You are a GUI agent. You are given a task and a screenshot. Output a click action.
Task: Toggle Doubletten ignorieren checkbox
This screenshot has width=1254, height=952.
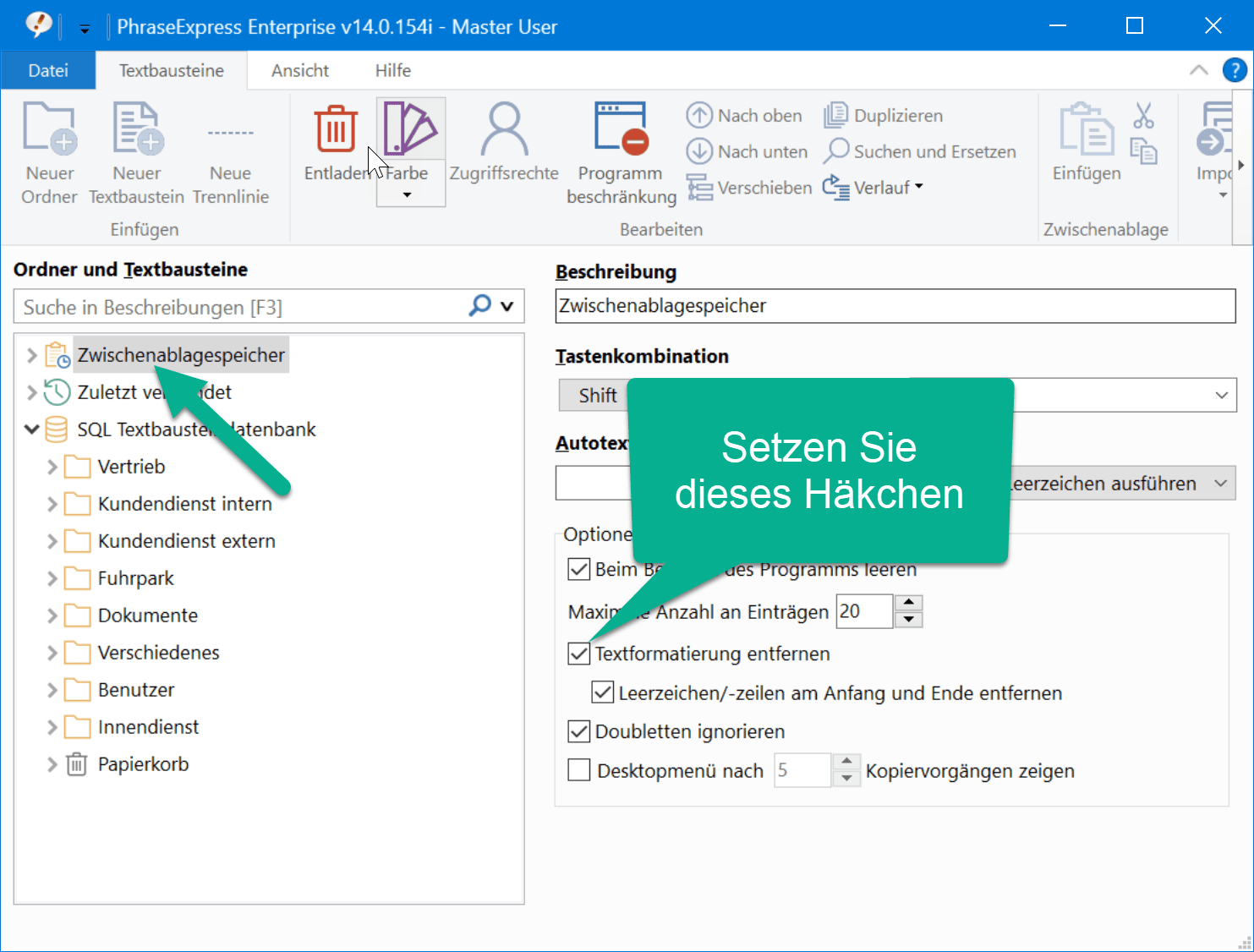pyautogui.click(x=578, y=731)
